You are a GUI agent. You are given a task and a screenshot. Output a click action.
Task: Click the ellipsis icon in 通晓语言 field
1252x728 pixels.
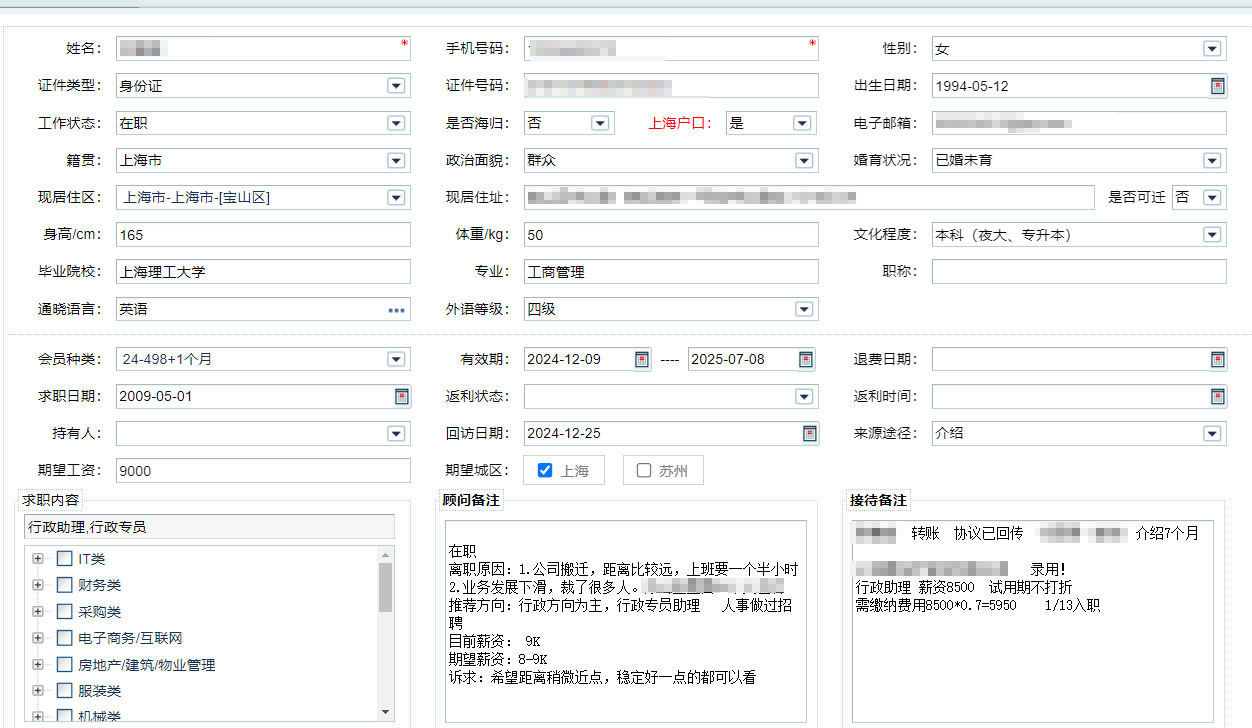(x=397, y=310)
